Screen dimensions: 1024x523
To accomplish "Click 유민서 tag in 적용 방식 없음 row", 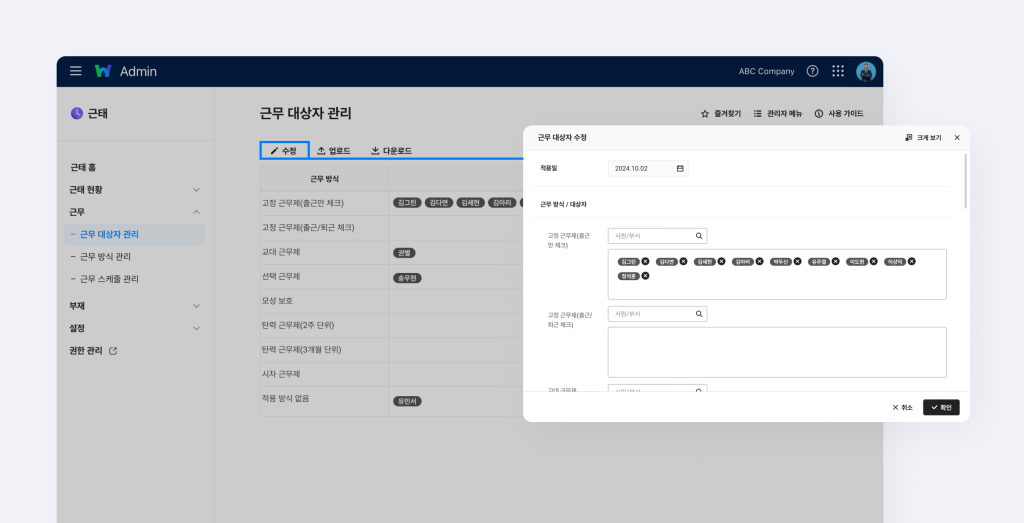I will (408, 401).
